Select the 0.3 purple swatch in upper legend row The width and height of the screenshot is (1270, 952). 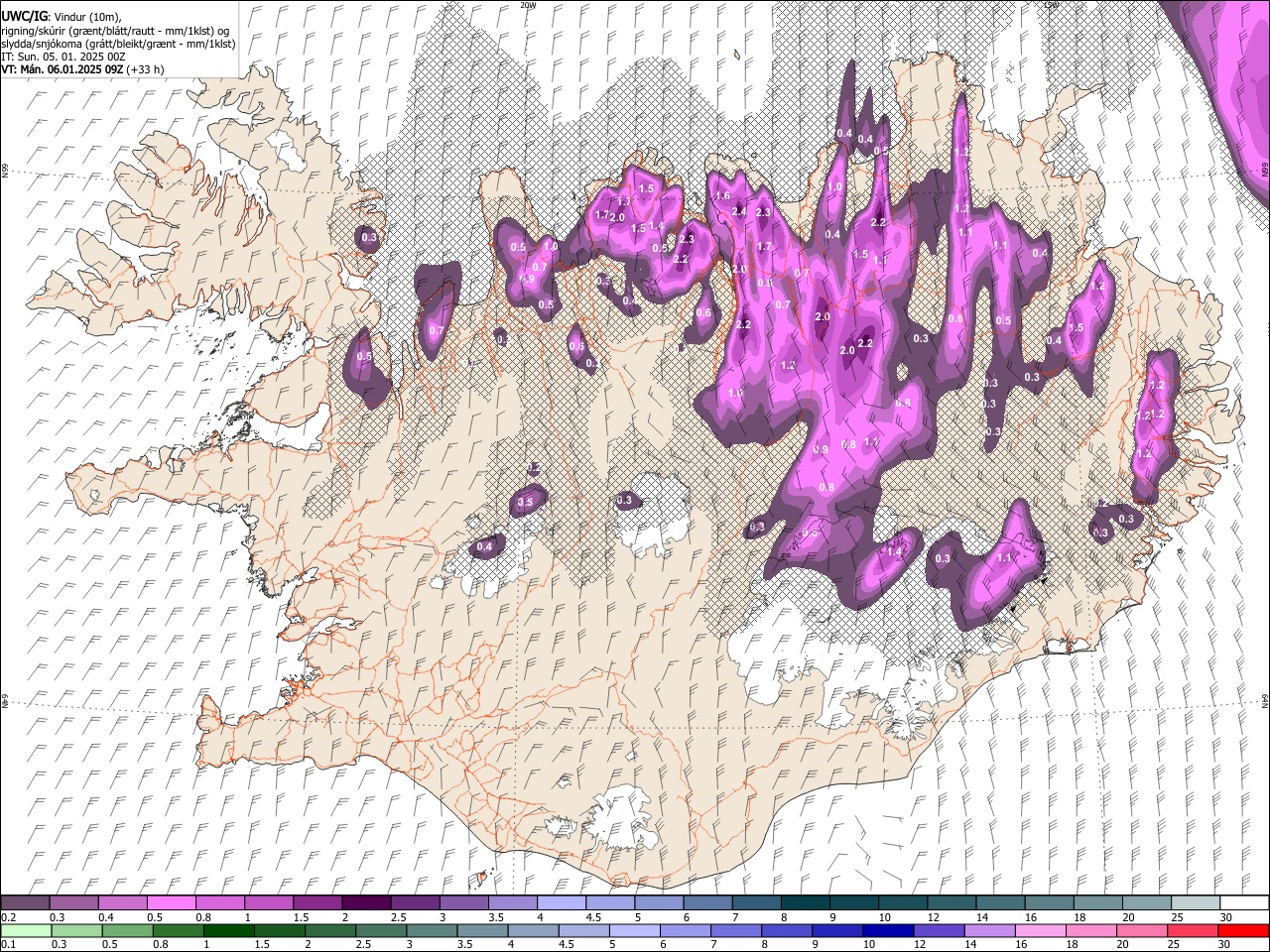pos(74,902)
